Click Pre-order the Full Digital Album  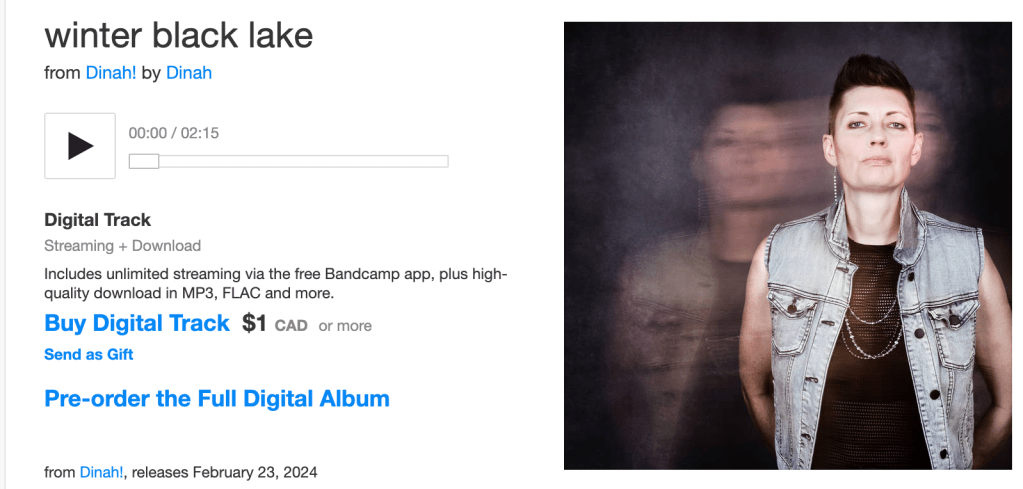point(217,398)
